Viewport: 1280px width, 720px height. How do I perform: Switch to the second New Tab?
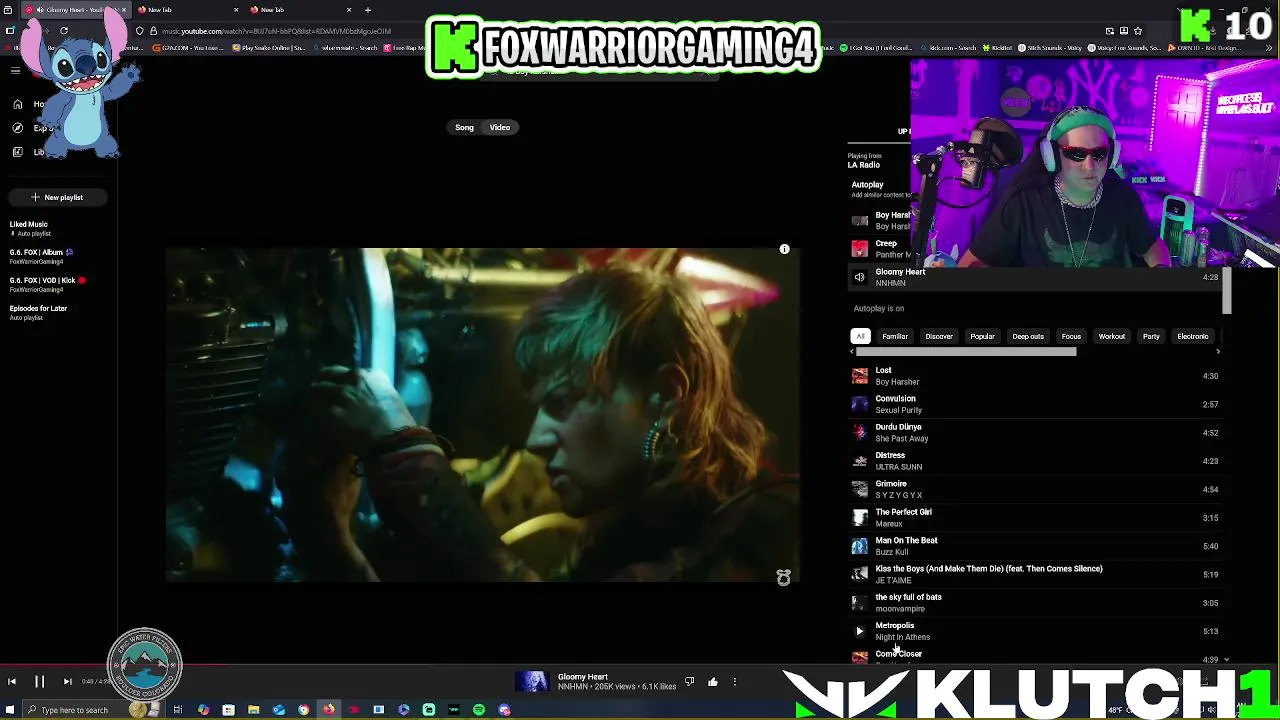[186, 10]
